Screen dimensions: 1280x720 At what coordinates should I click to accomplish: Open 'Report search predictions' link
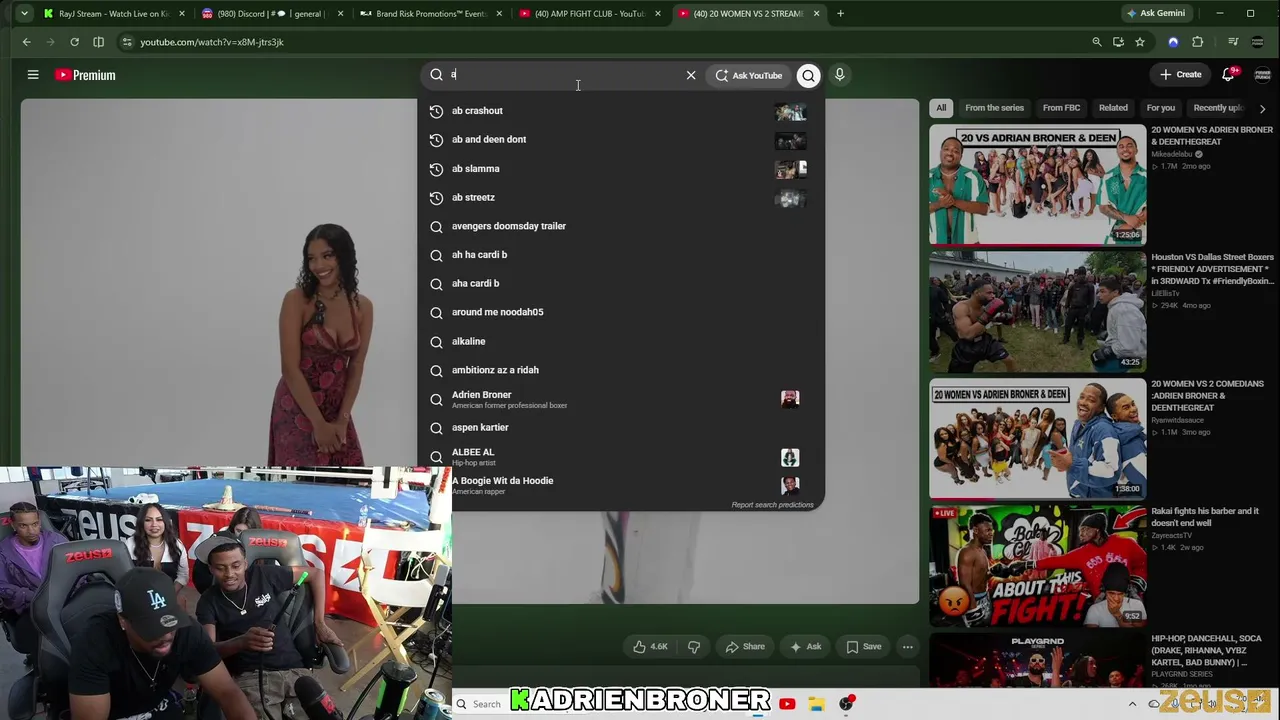click(772, 505)
